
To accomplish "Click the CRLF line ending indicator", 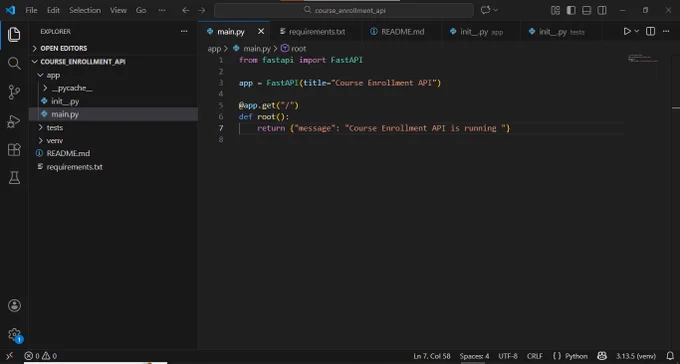I will click(535, 356).
